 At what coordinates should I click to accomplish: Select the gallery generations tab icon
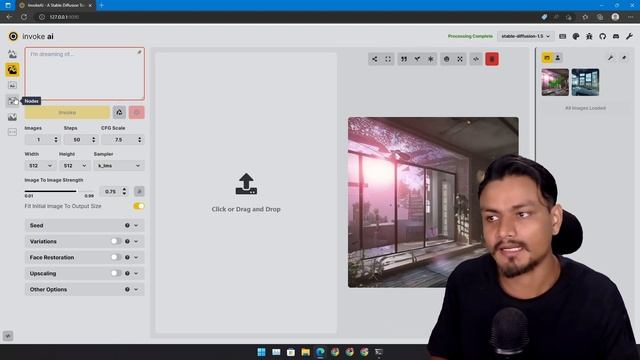coord(547,58)
